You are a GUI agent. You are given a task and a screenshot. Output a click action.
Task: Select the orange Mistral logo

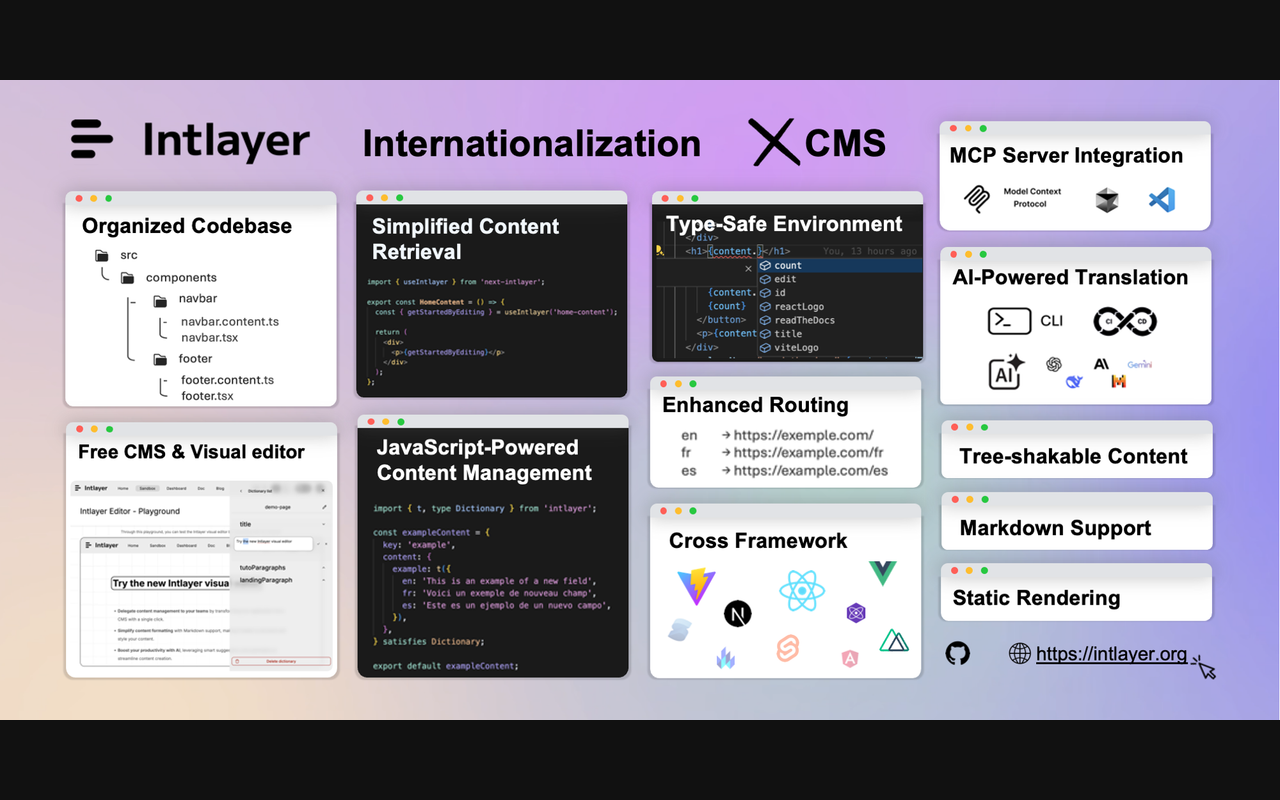click(1119, 381)
